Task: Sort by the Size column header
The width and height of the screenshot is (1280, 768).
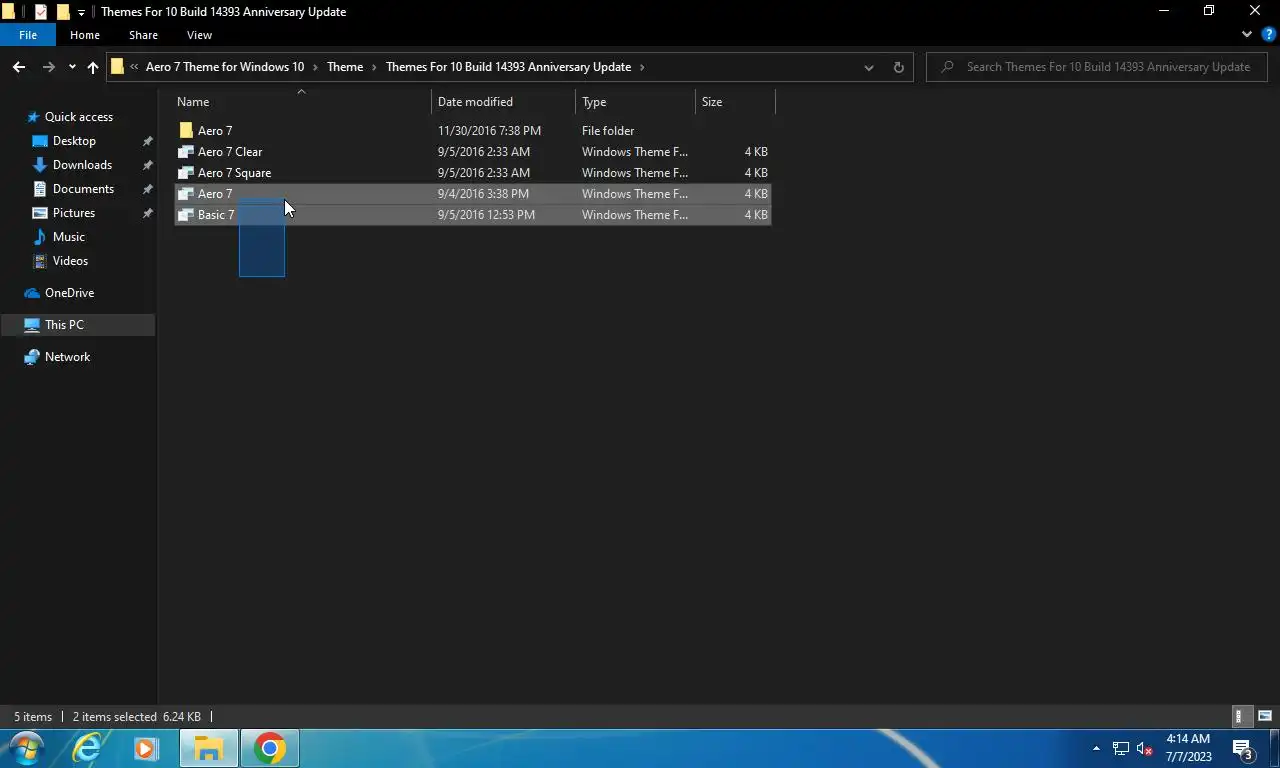Action: tap(735, 102)
